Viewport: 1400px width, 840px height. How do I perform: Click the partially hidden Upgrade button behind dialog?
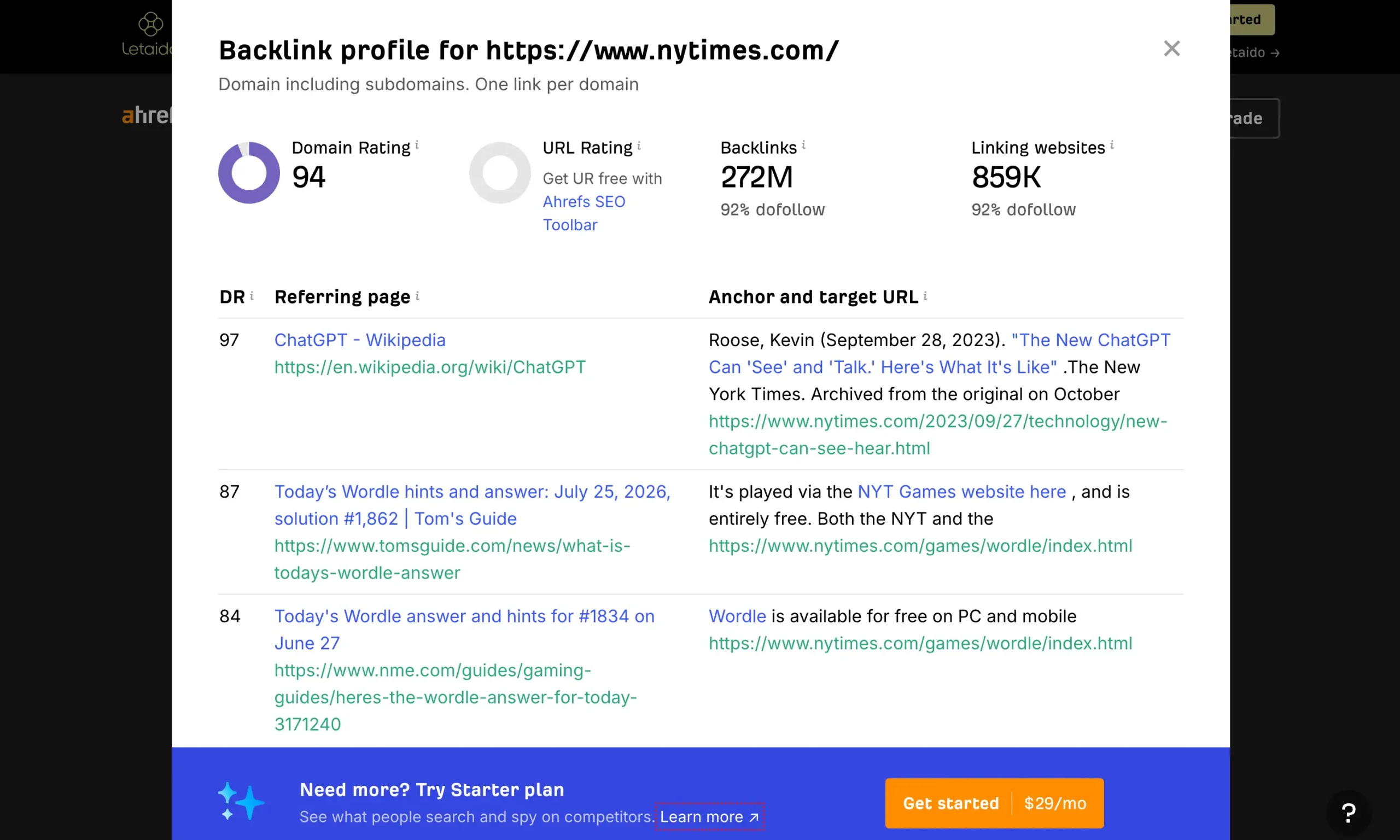pyautogui.click(x=1254, y=118)
